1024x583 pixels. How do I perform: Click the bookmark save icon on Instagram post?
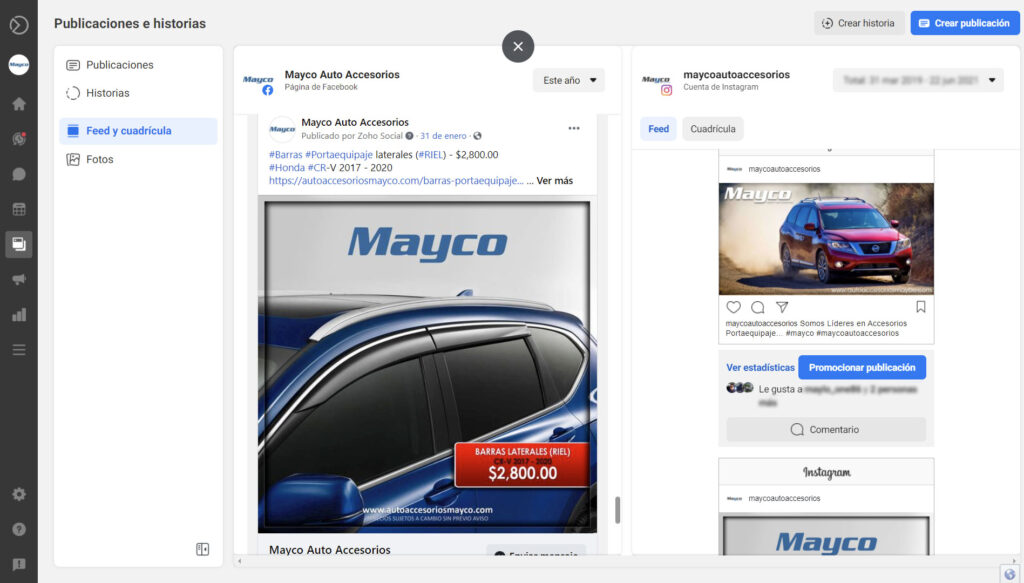921,307
